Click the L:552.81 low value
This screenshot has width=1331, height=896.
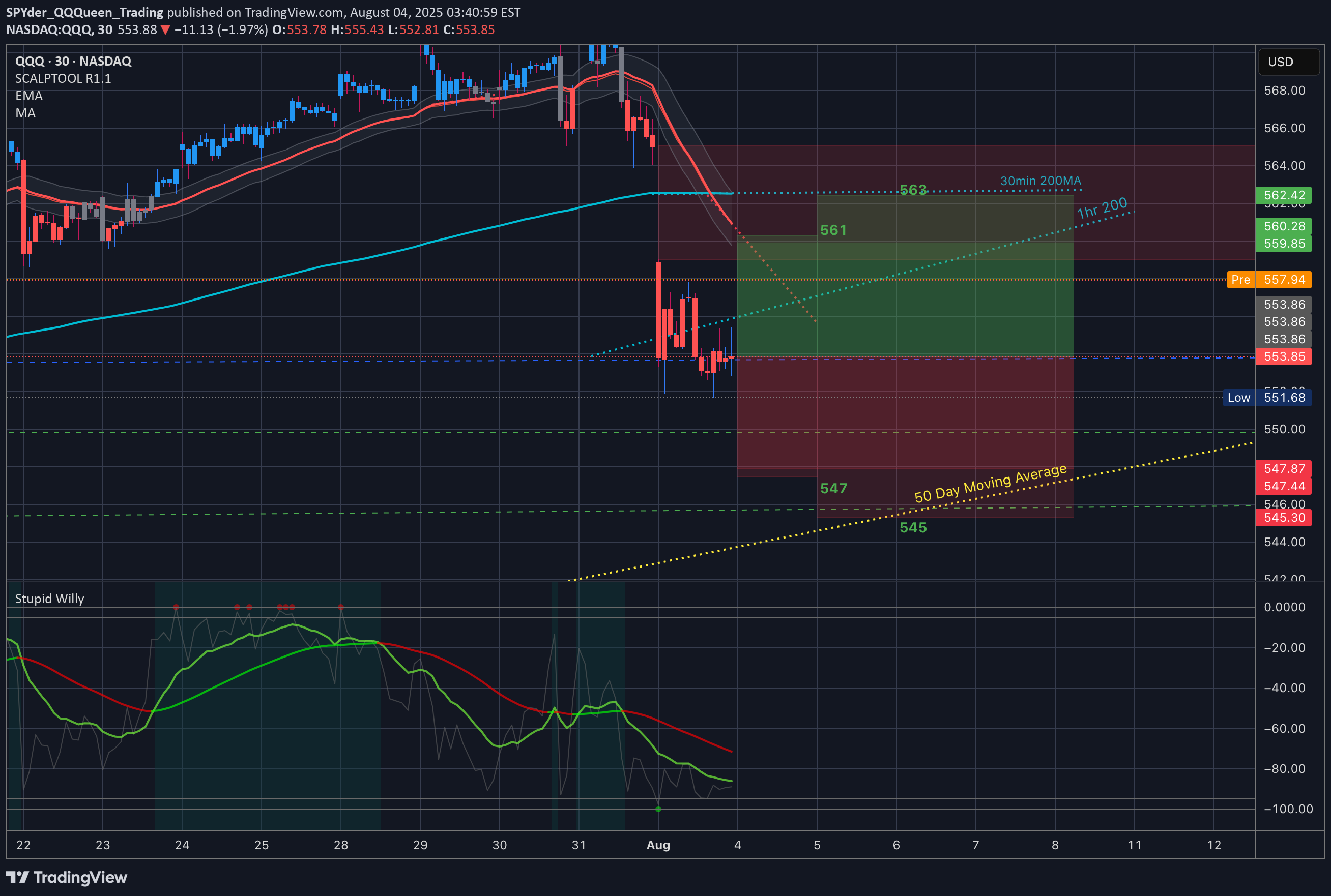pyautogui.click(x=413, y=29)
